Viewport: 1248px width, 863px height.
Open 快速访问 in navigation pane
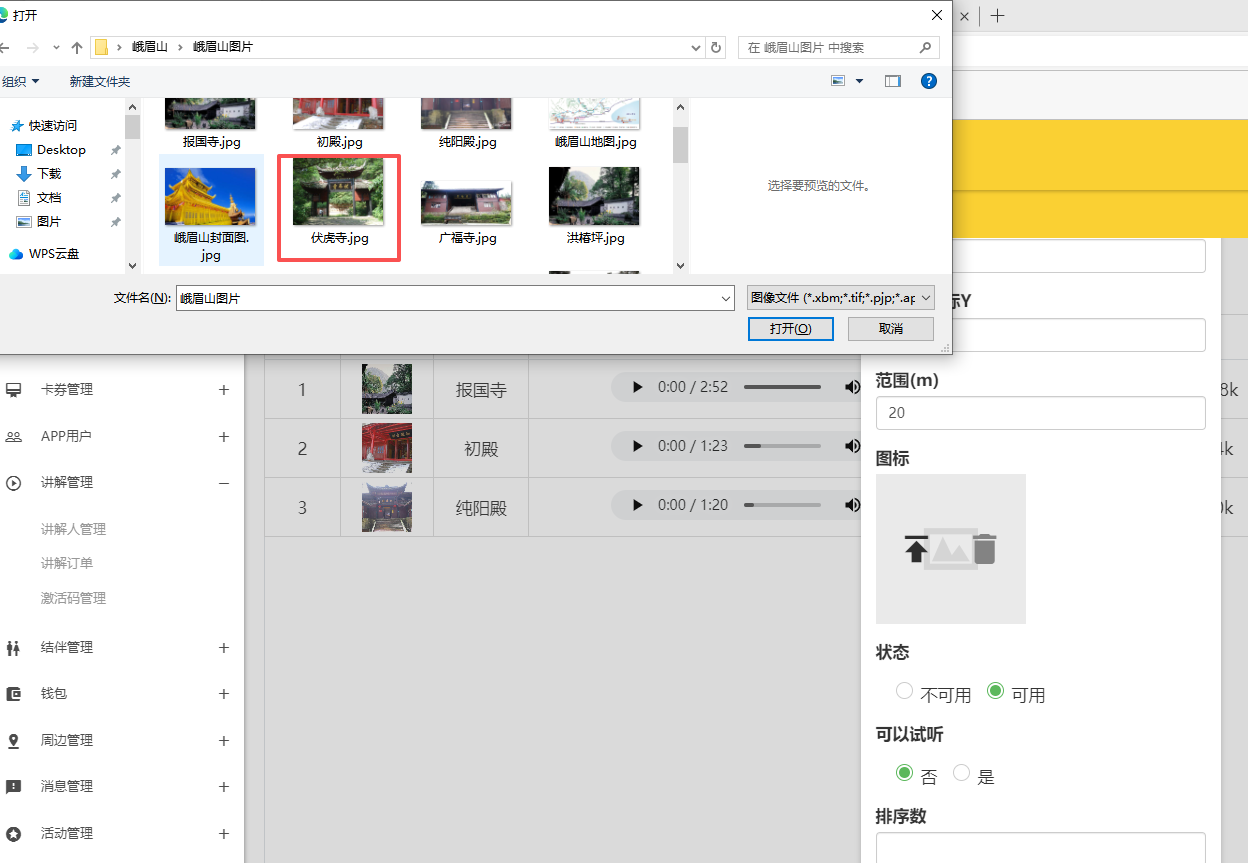(x=53, y=126)
